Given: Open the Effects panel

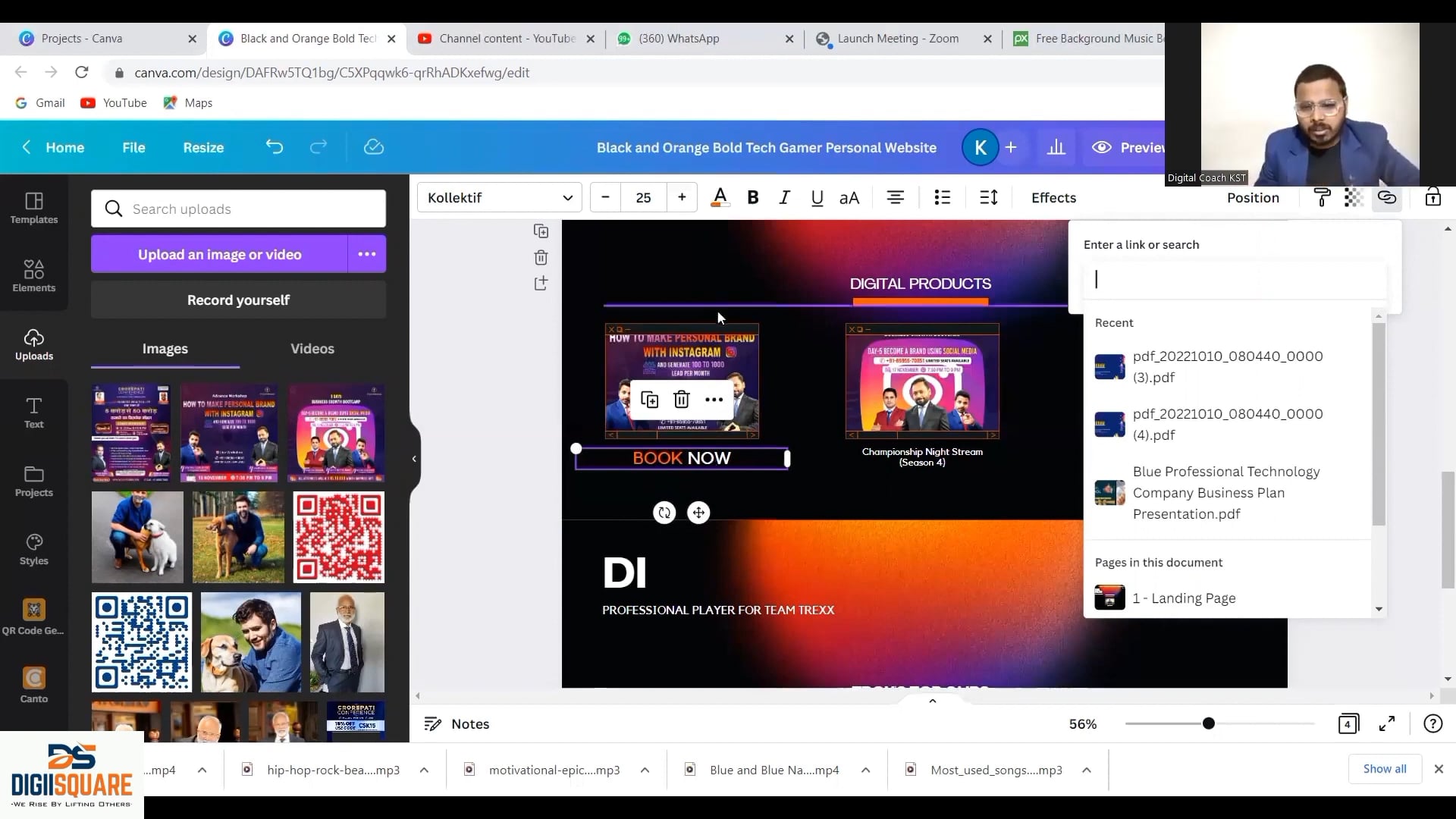Looking at the screenshot, I should [1053, 198].
